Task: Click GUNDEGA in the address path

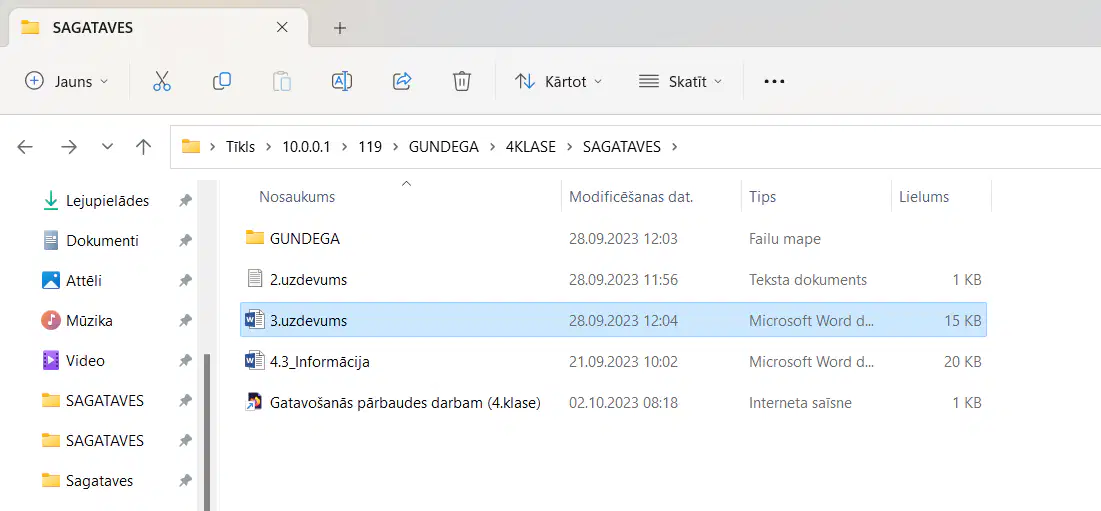Action: (x=444, y=147)
